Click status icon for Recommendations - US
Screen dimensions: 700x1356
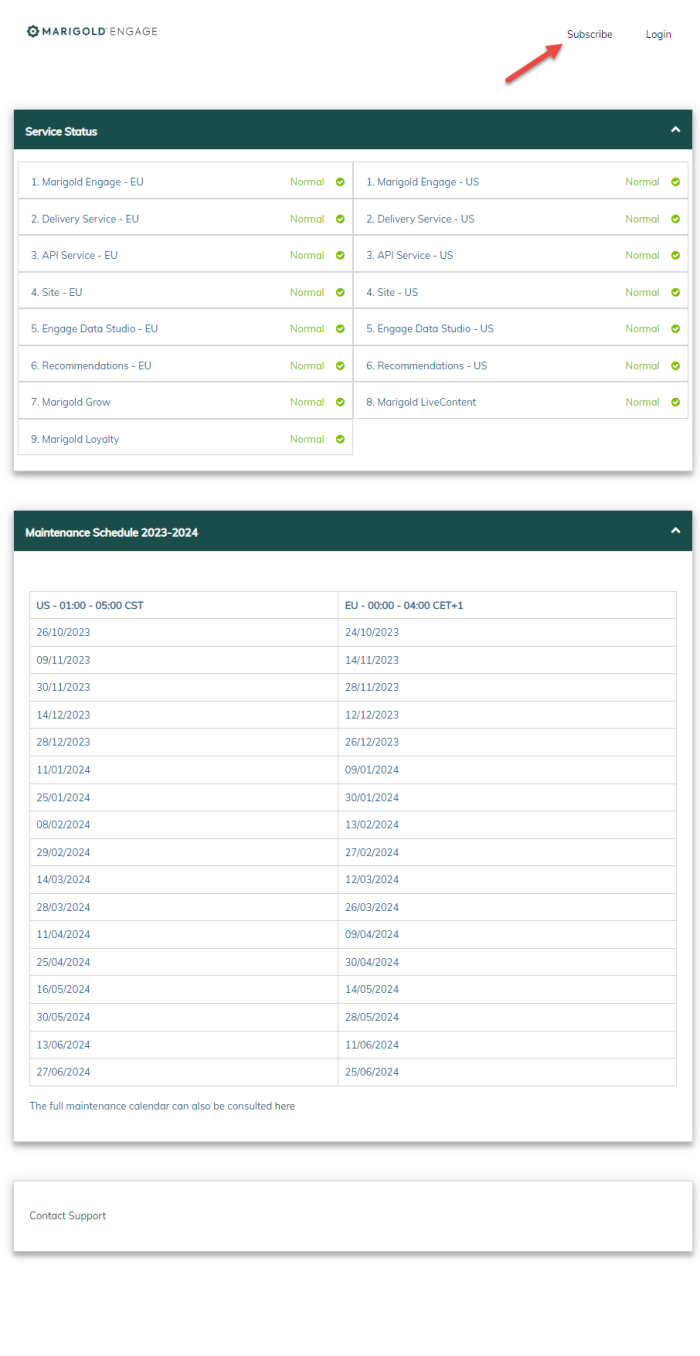[x=675, y=366]
